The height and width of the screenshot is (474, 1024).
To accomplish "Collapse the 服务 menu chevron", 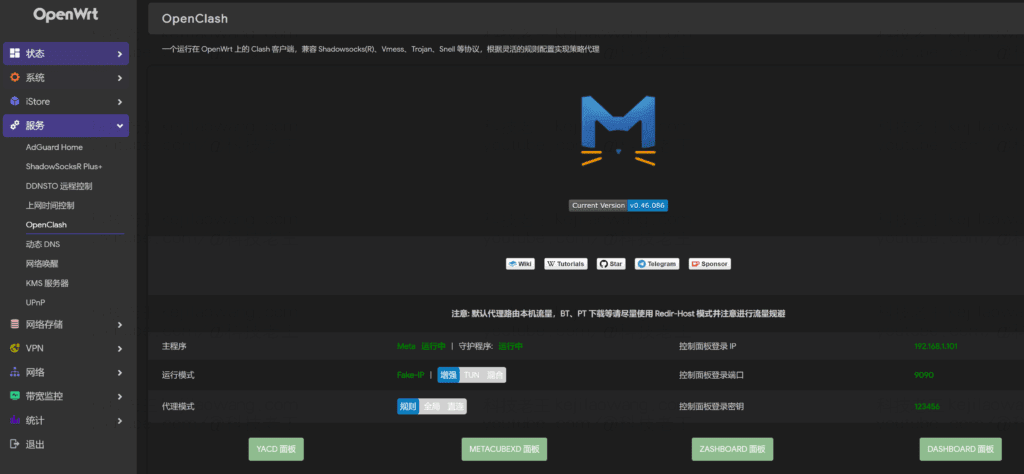I will pyautogui.click(x=120, y=126).
